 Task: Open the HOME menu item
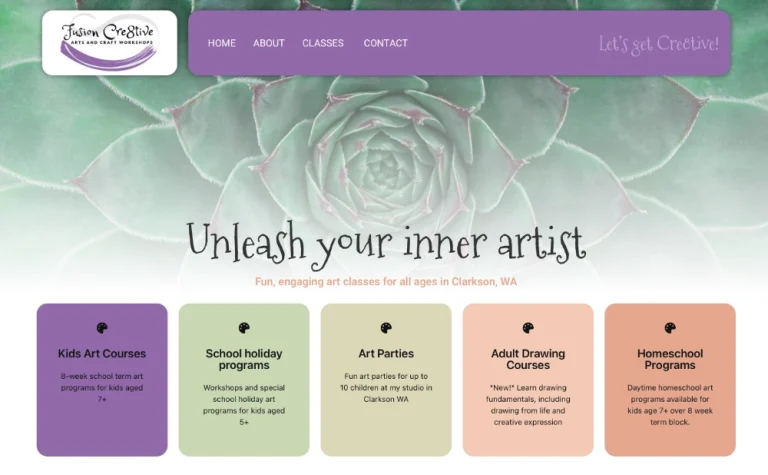(x=222, y=43)
